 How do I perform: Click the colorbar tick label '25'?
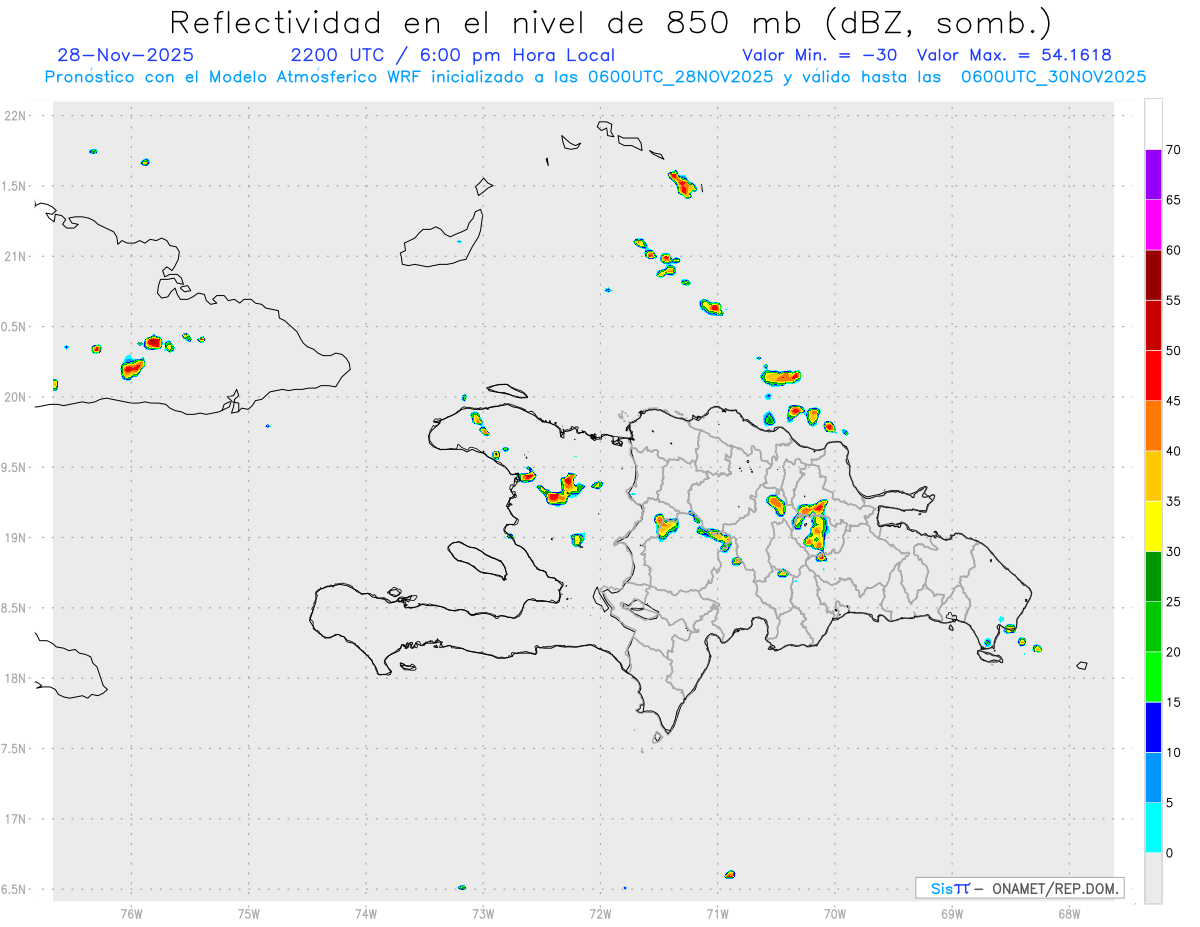[1173, 602]
